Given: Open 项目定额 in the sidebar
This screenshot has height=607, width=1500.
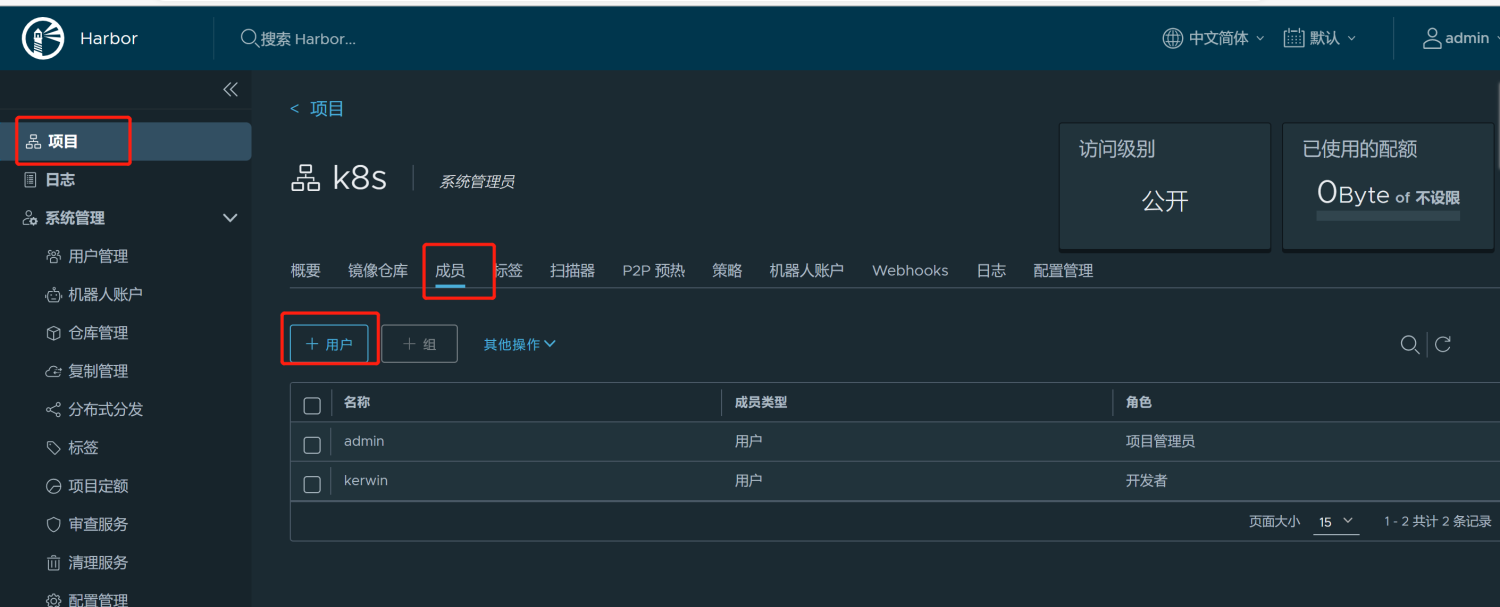Looking at the screenshot, I should (98, 486).
